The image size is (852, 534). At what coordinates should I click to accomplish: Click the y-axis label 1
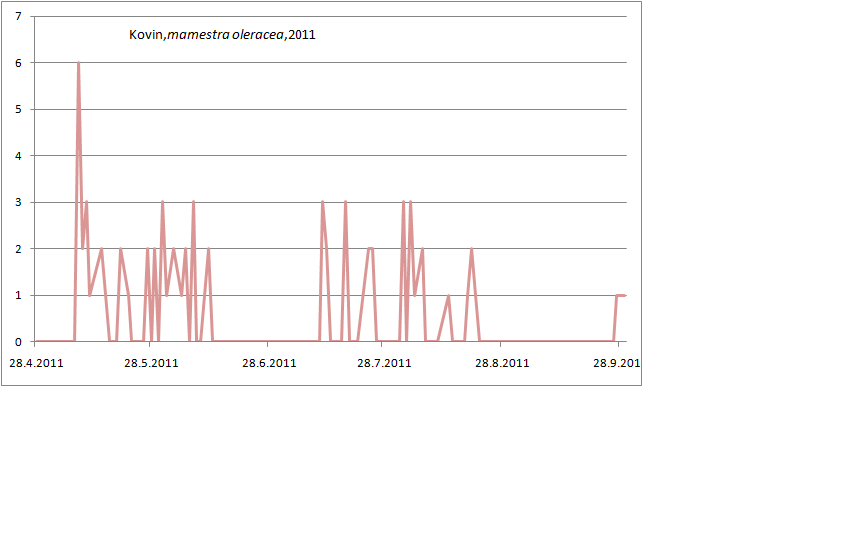[18, 296]
